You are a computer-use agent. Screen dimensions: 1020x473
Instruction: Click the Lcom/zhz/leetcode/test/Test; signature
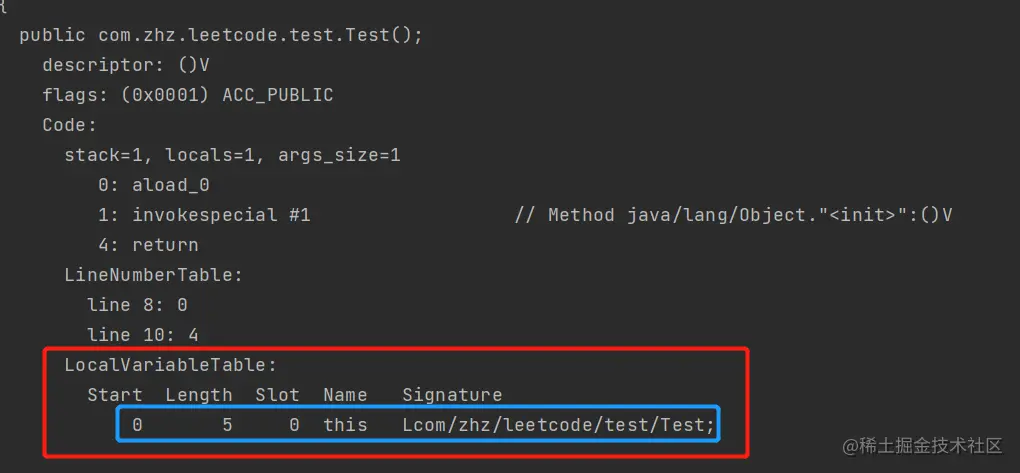(x=558, y=425)
